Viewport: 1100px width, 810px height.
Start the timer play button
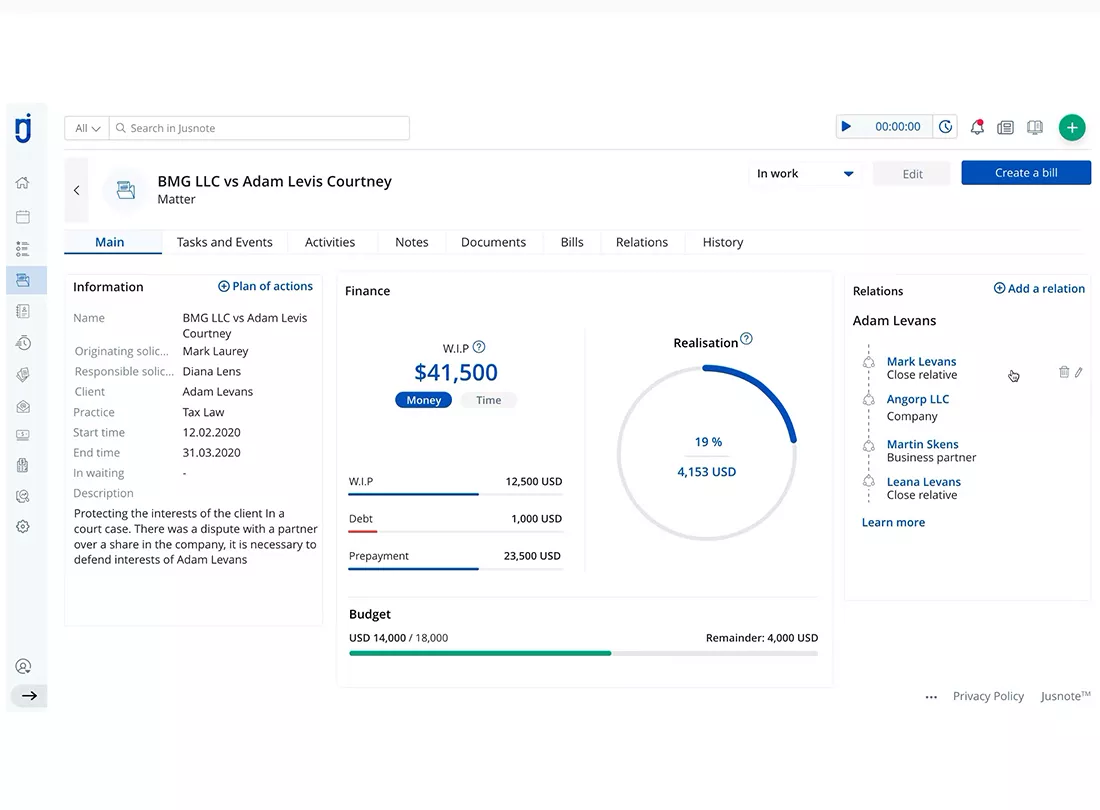tap(846, 126)
